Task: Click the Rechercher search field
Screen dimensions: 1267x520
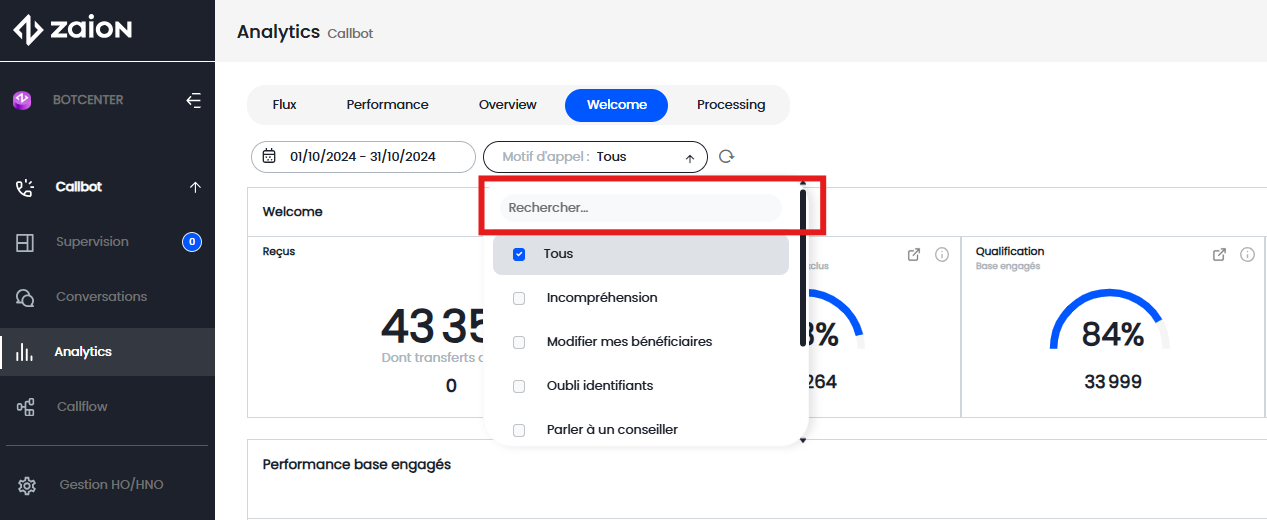Action: tap(640, 208)
